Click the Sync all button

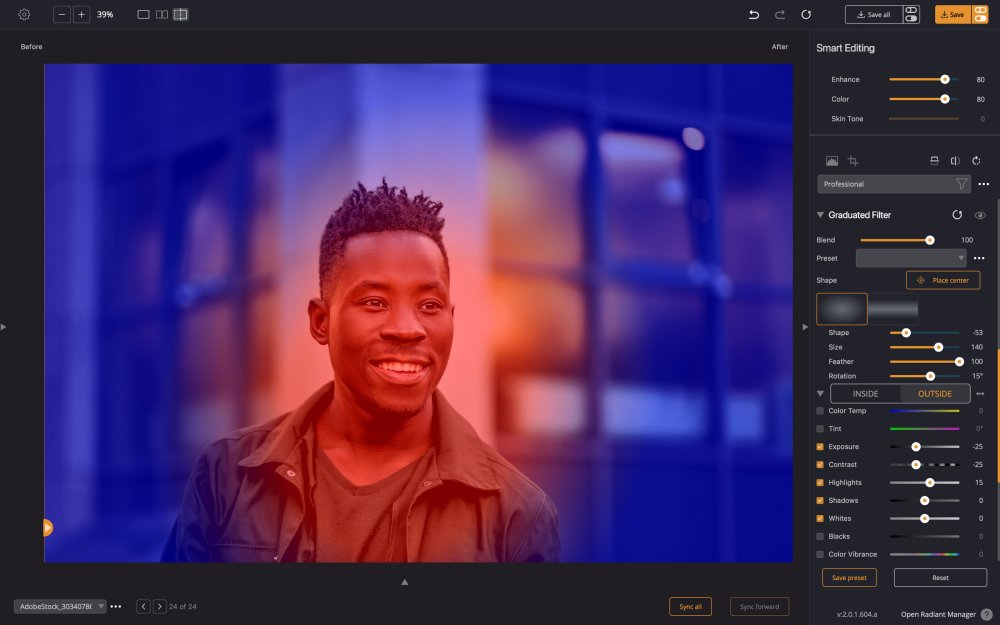(x=690, y=606)
